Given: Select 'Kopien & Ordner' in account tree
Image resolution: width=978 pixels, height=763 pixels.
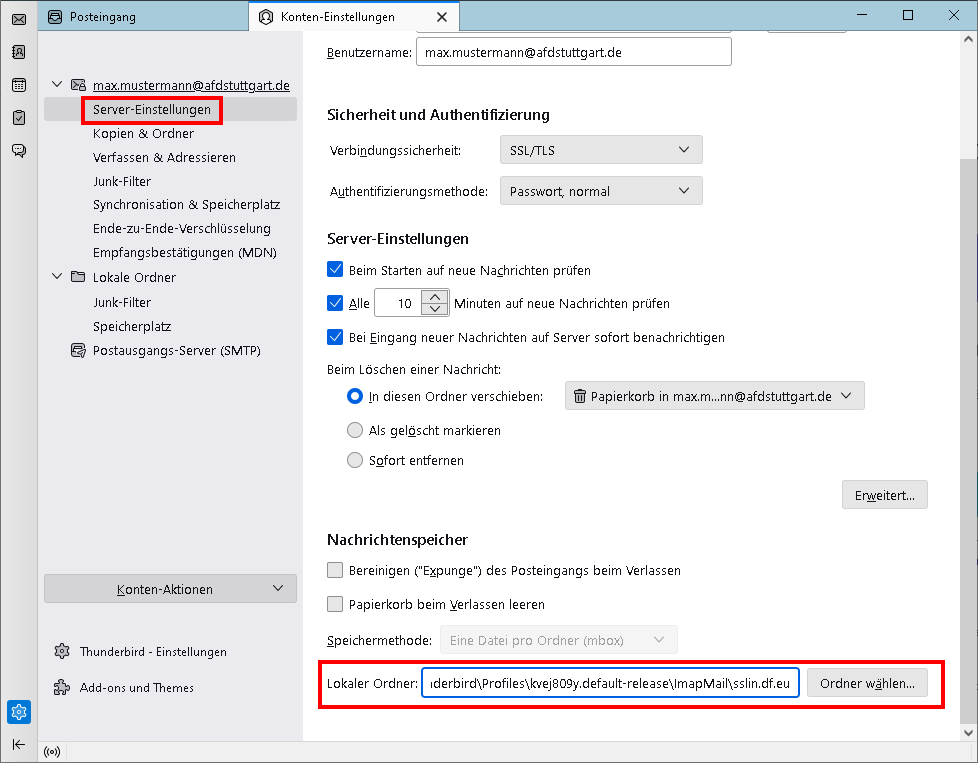Looking at the screenshot, I should [143, 133].
